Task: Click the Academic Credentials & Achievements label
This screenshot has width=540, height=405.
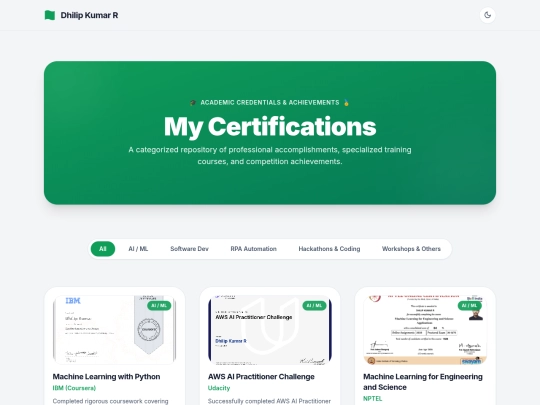Action: (x=270, y=103)
